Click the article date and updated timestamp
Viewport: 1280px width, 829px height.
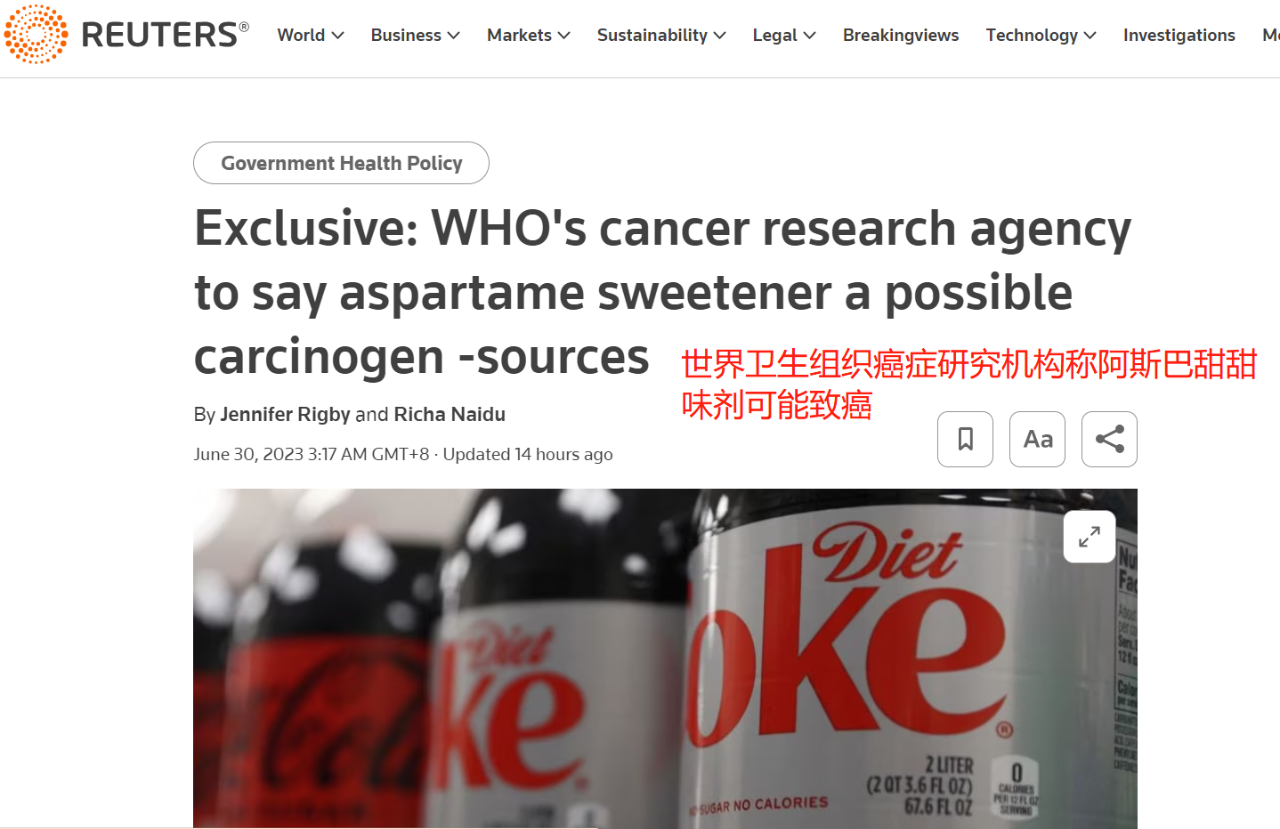tap(403, 454)
